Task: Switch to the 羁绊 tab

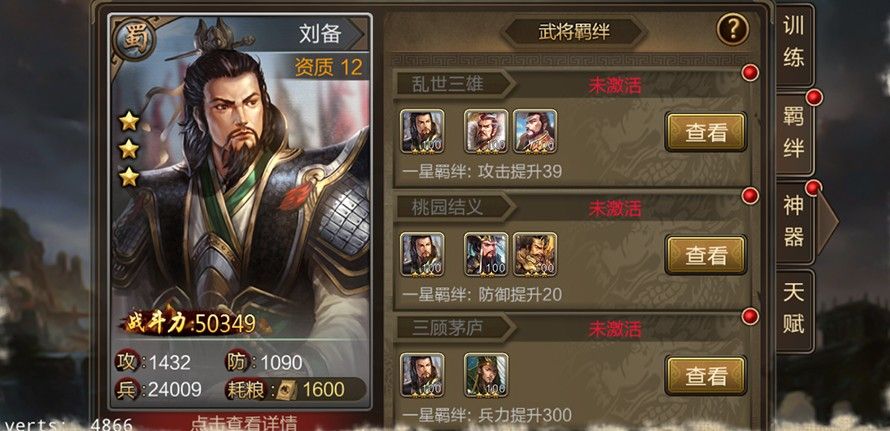Action: [x=794, y=133]
